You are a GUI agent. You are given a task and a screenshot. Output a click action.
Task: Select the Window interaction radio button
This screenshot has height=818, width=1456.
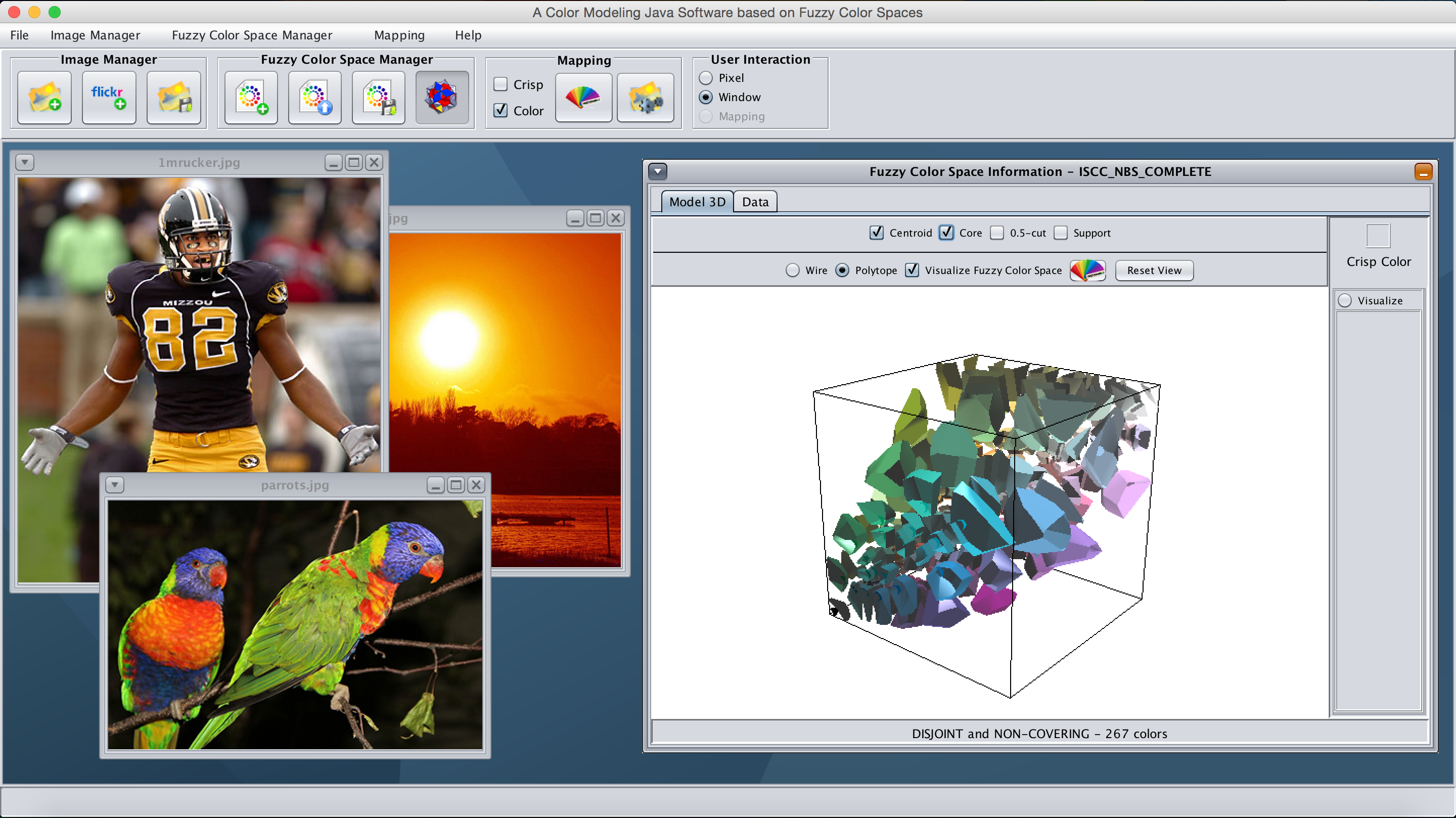point(705,97)
